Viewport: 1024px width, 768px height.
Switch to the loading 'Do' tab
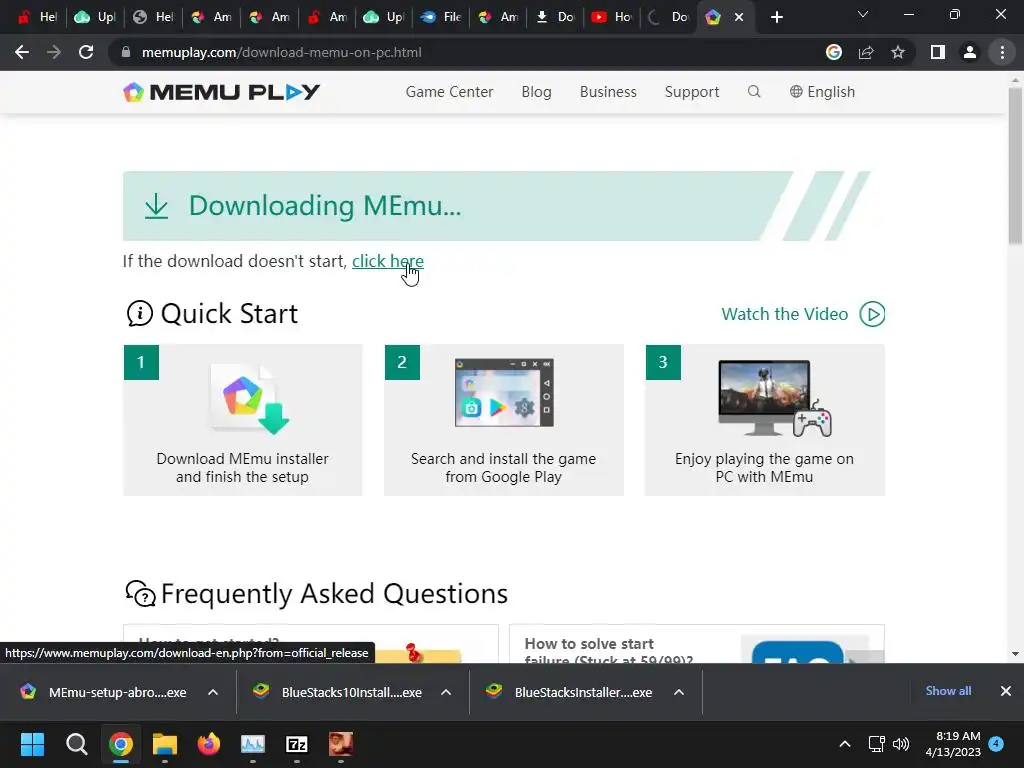(668, 17)
